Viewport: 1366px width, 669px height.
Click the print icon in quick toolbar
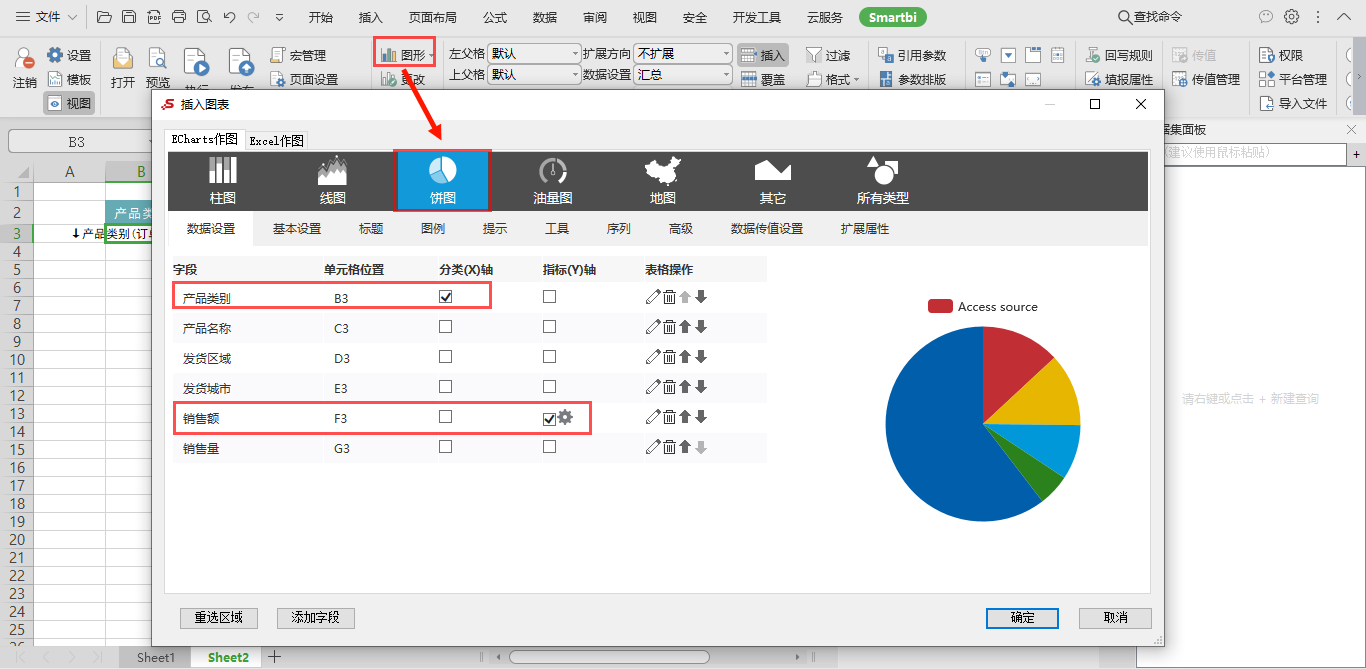pos(179,17)
